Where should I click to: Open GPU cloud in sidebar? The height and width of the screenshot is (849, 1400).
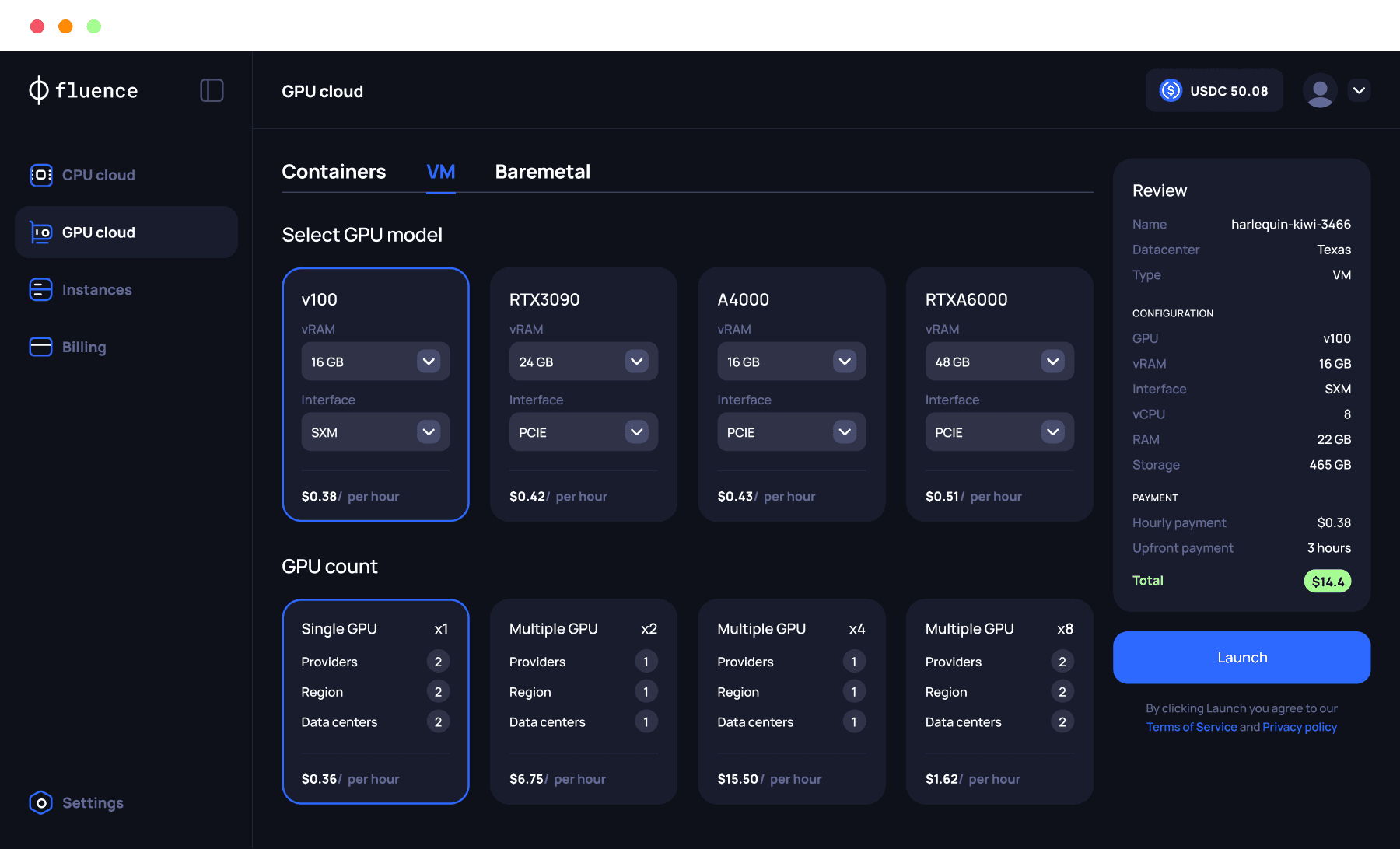(x=126, y=232)
